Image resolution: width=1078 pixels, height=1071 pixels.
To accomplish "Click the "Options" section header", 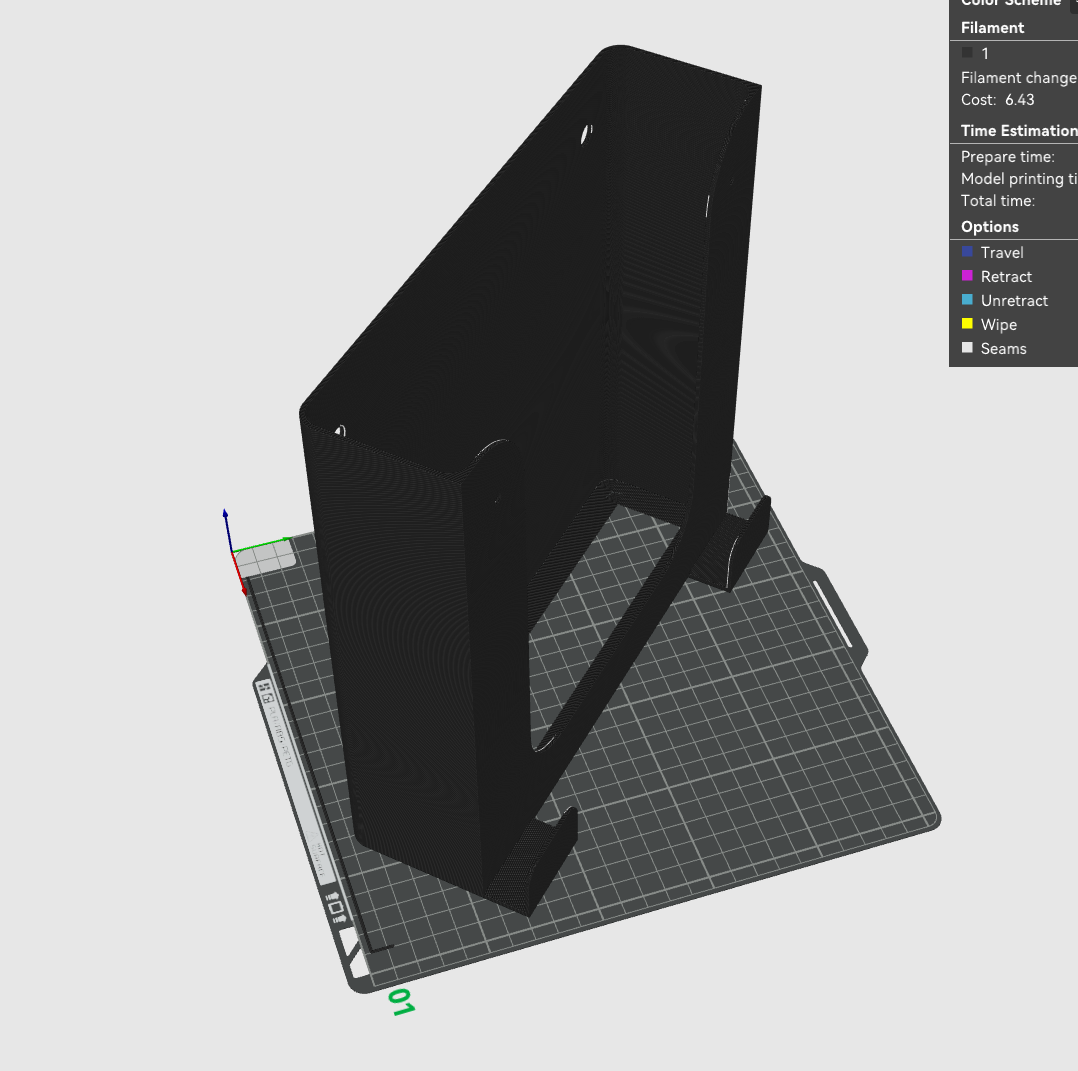I will tap(989, 227).
